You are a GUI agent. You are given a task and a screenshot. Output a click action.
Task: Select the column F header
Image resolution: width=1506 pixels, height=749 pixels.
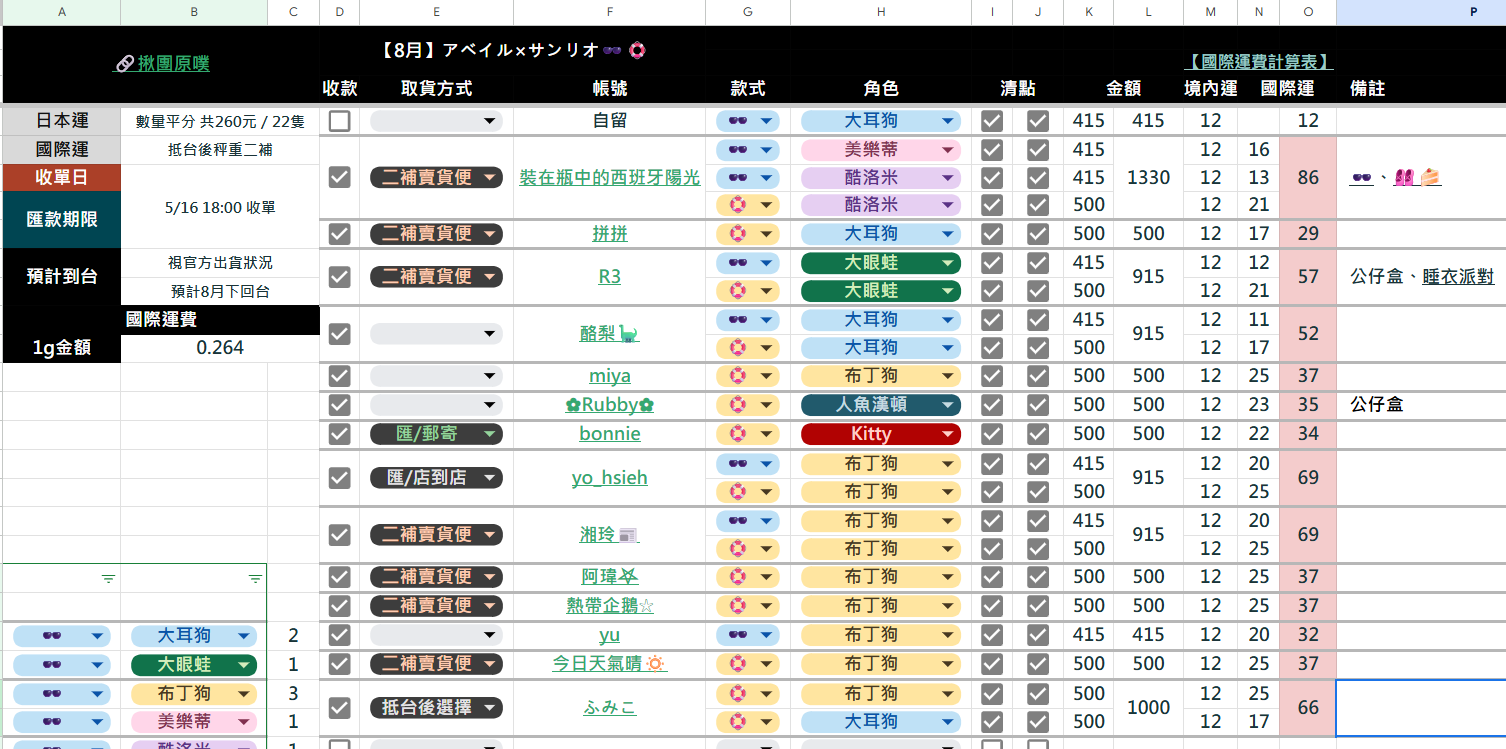tap(609, 12)
